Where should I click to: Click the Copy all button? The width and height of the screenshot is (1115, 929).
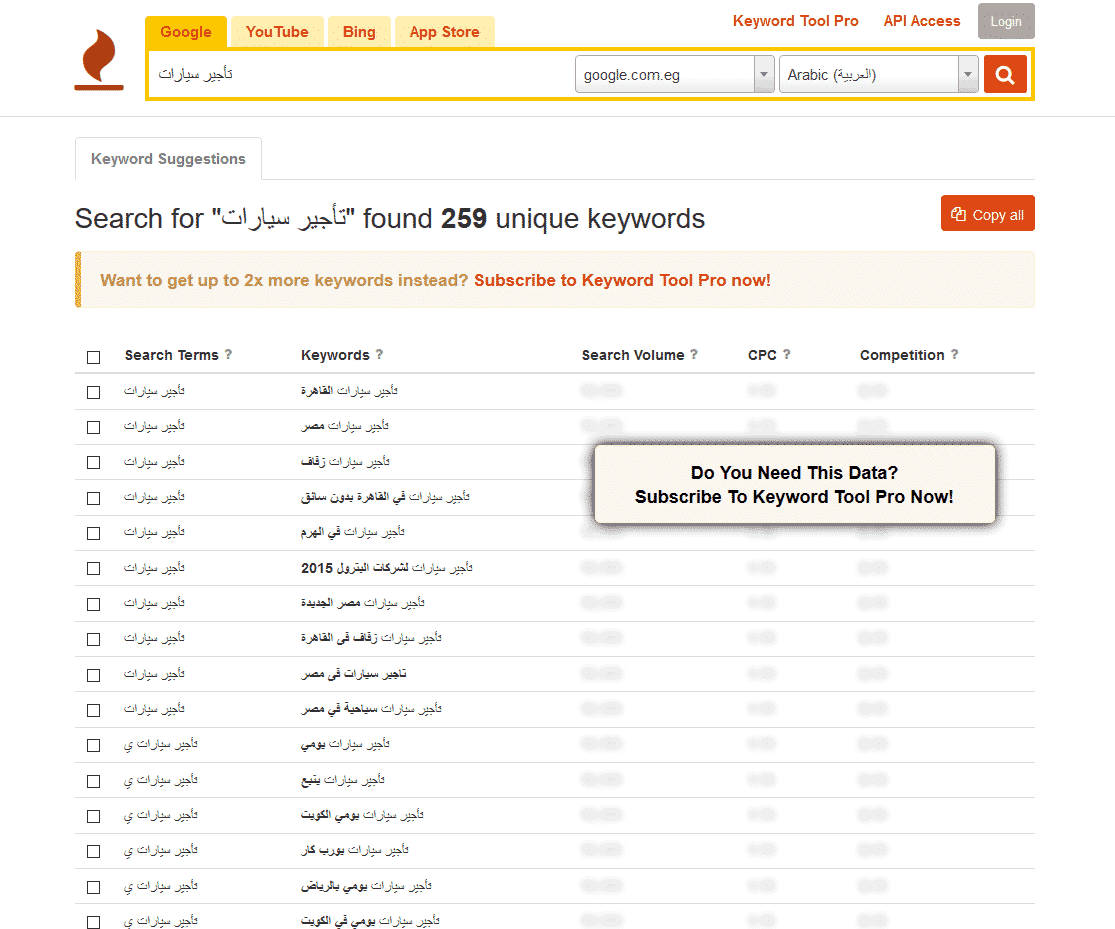click(988, 213)
